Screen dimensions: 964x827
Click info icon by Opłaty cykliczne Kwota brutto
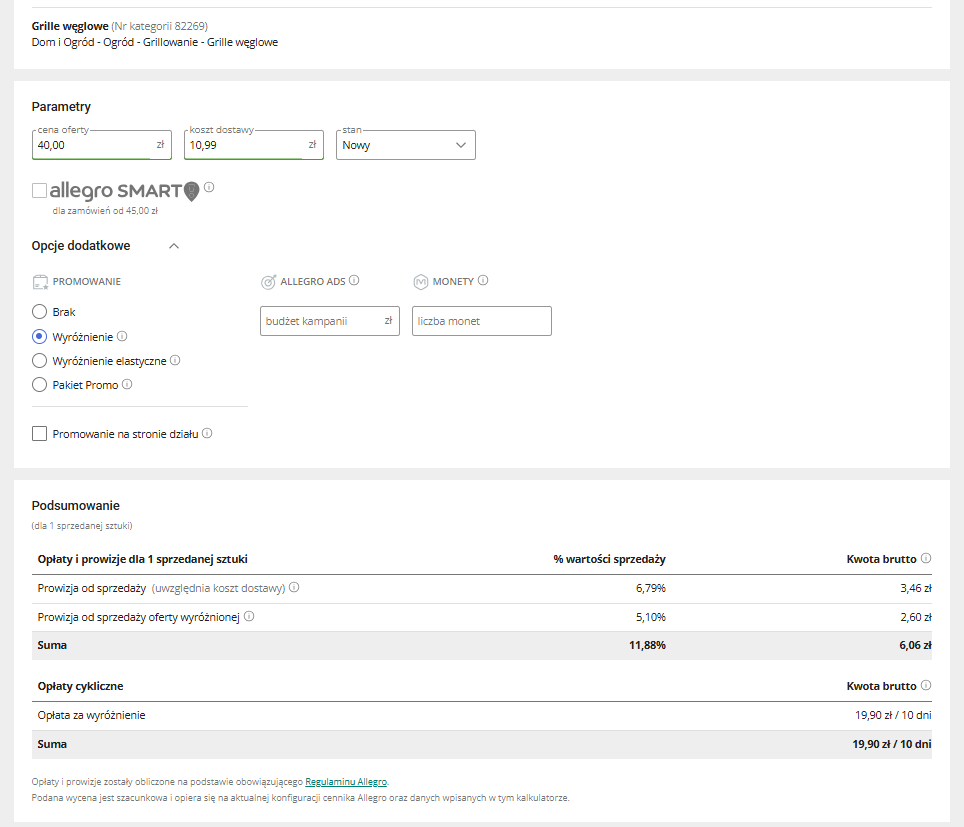coord(926,685)
